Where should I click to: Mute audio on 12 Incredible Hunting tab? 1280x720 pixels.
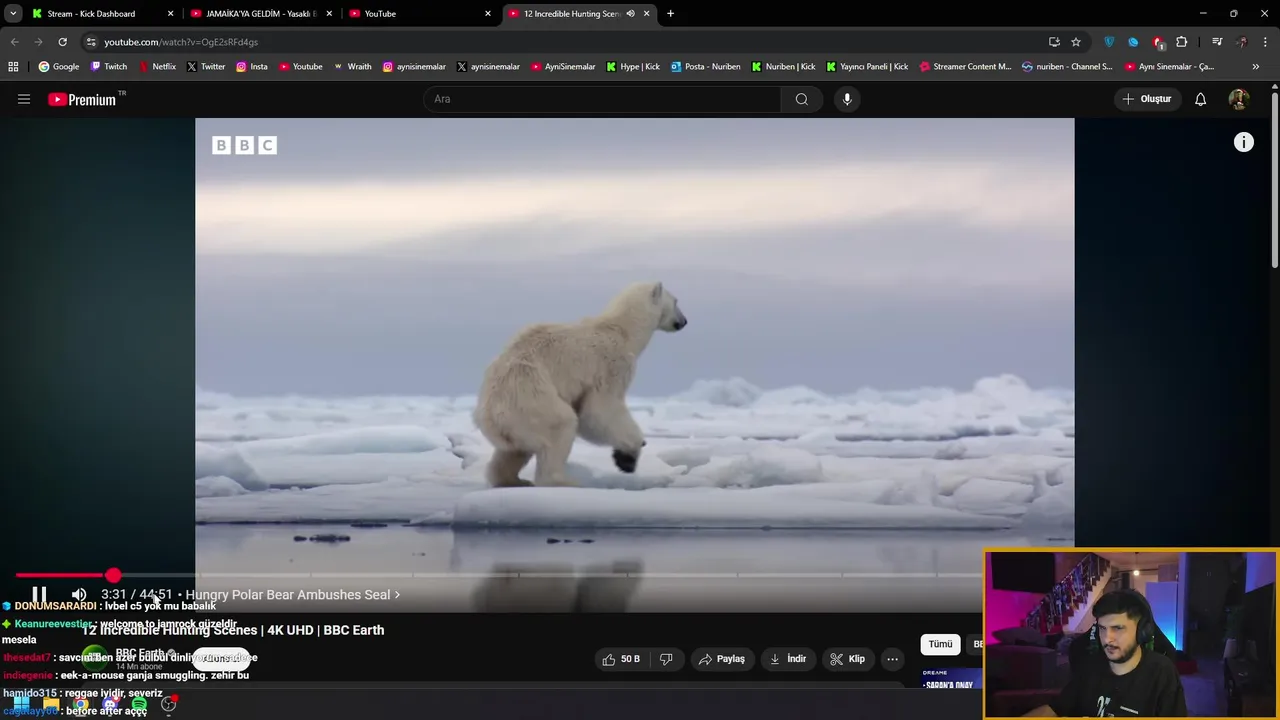pos(630,13)
